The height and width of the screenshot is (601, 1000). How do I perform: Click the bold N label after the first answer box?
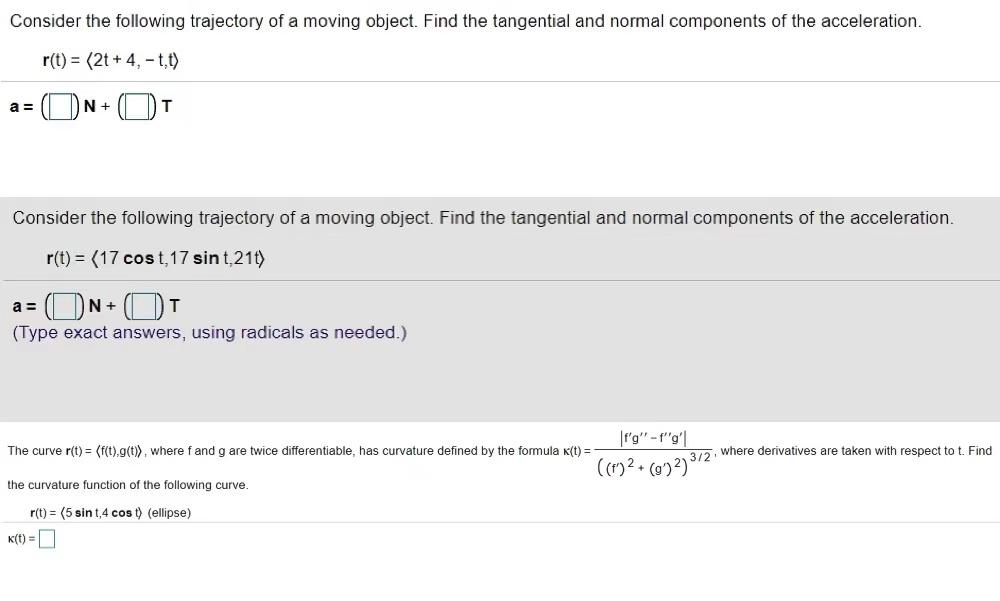click(x=89, y=105)
